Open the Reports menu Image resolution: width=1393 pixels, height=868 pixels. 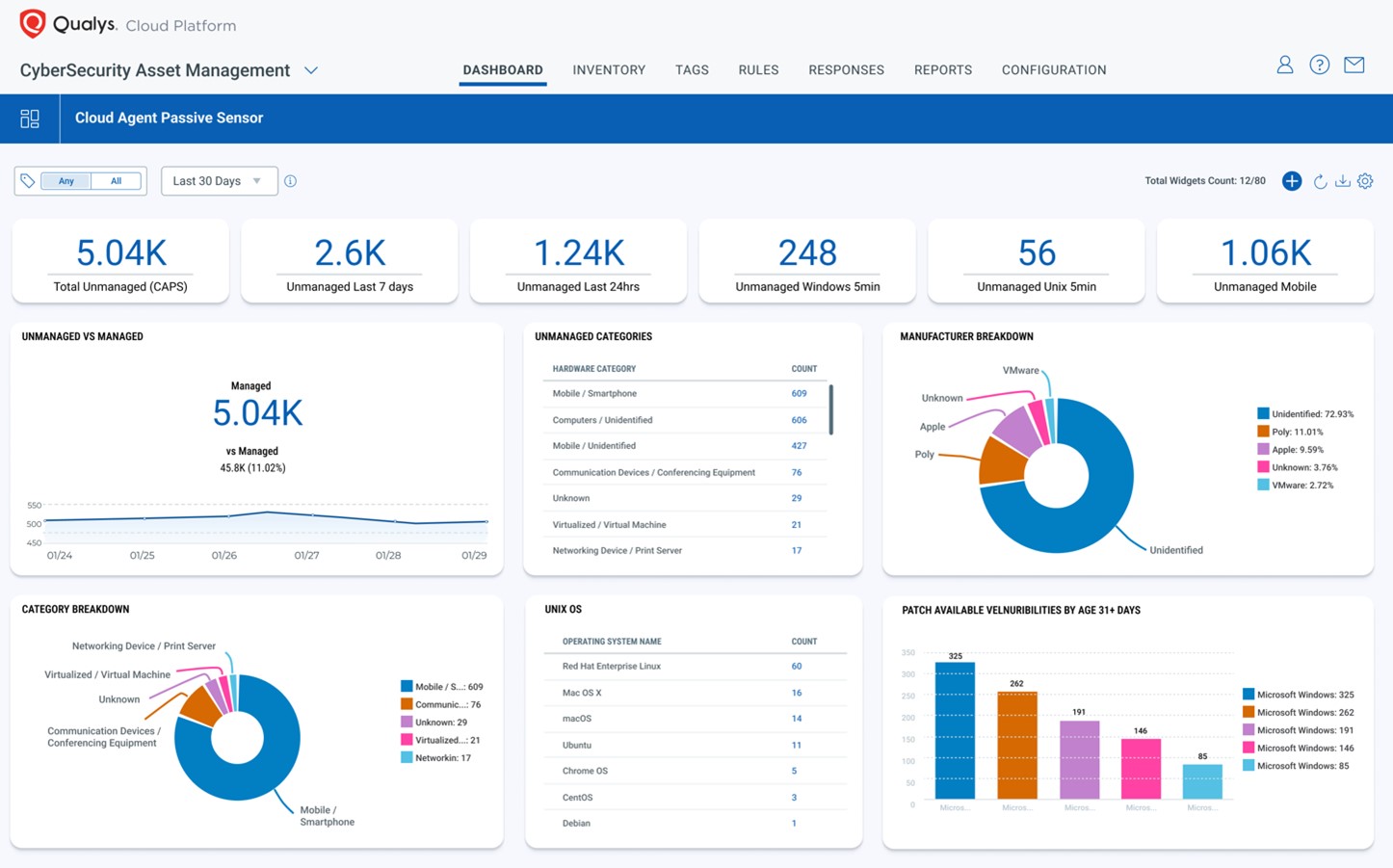942,69
